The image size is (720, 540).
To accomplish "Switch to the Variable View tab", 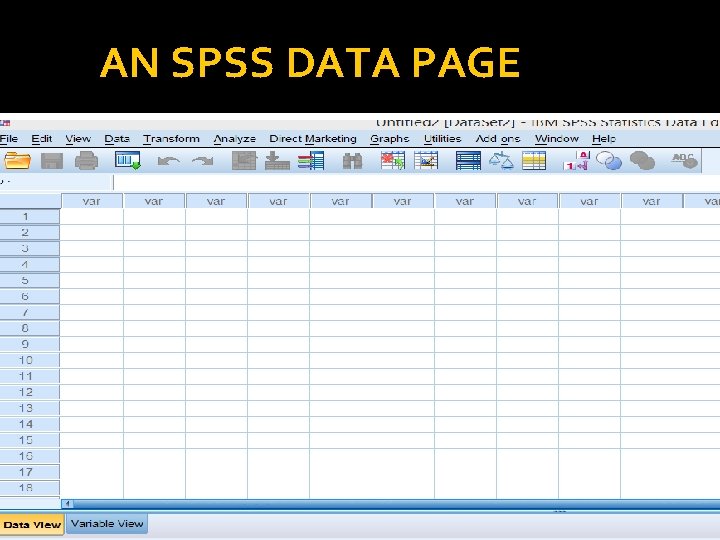I will coord(107,524).
